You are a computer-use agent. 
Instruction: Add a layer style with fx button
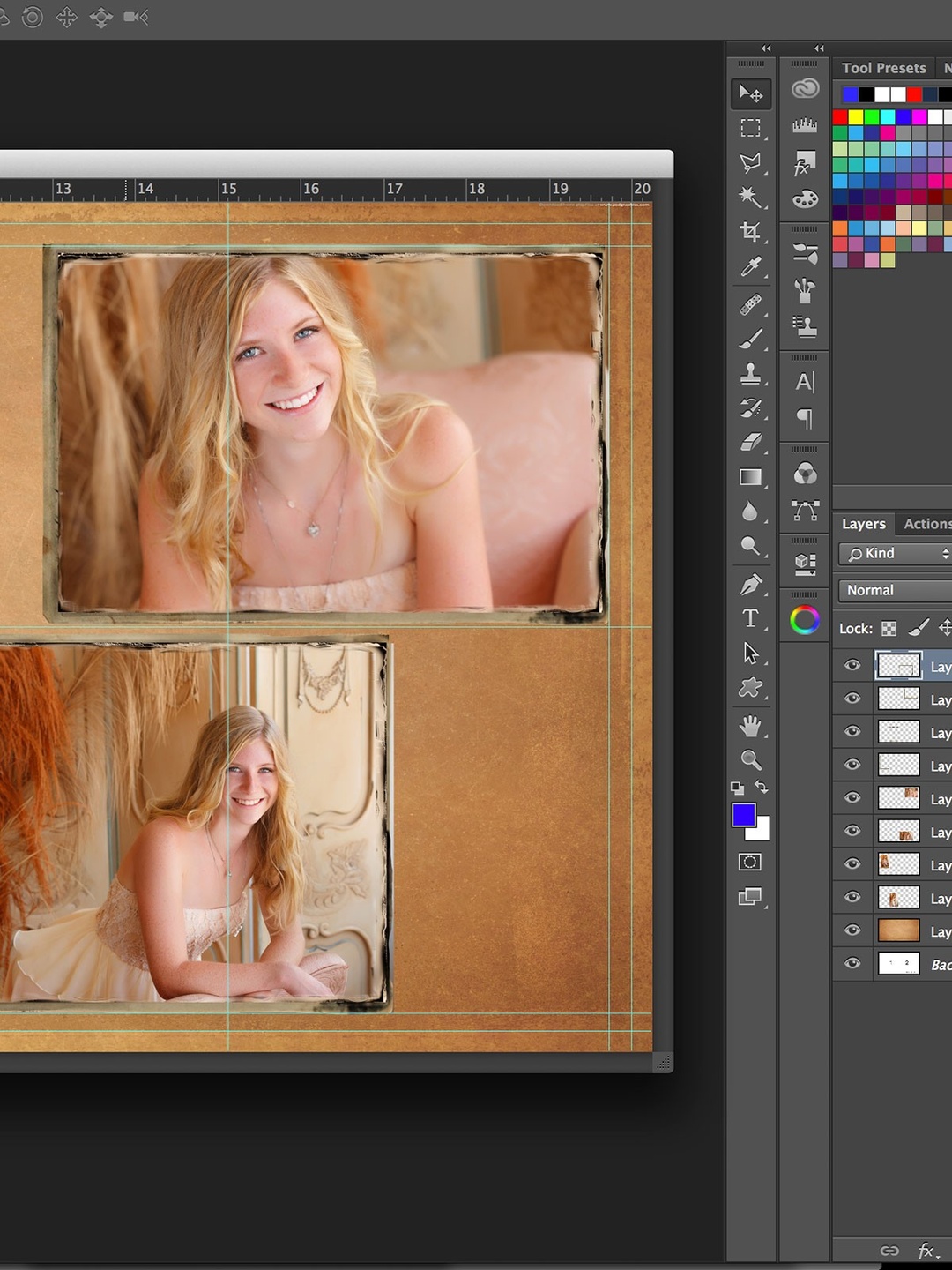[927, 1251]
